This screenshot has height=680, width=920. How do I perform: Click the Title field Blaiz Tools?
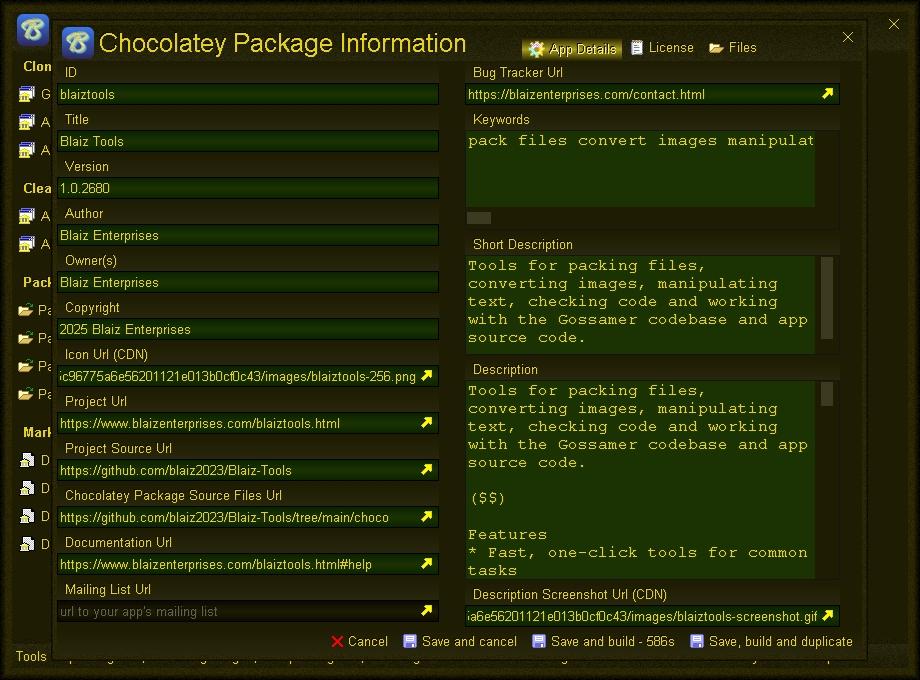[x=248, y=141]
